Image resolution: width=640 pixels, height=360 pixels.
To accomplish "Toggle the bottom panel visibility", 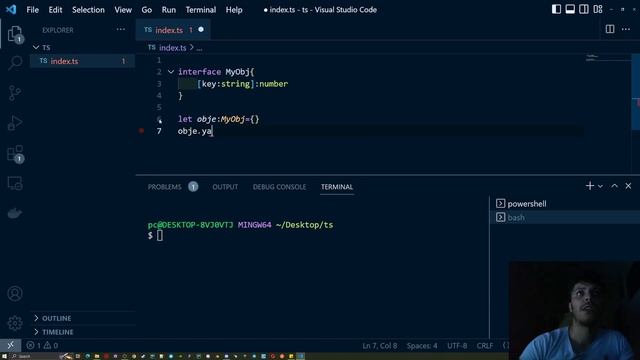I will click(x=570, y=9).
